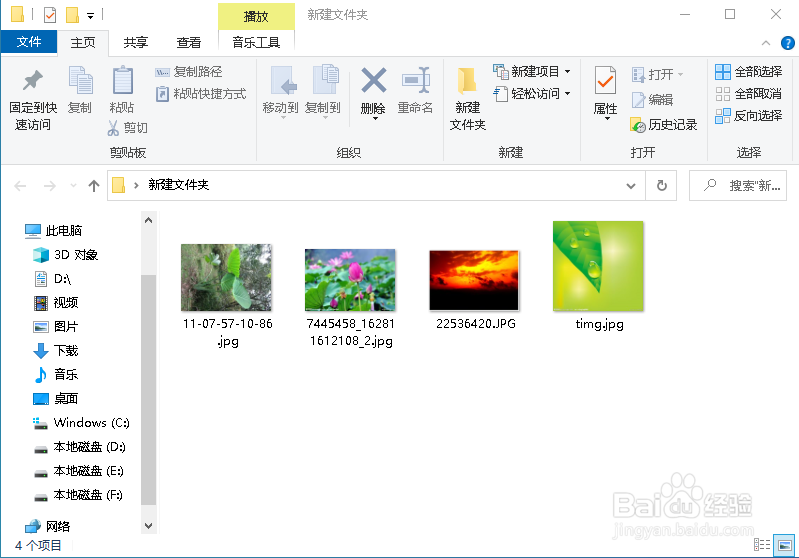The width and height of the screenshot is (799, 558).
Task: Click Edit (编辑) in the ribbon
Action: [653, 100]
